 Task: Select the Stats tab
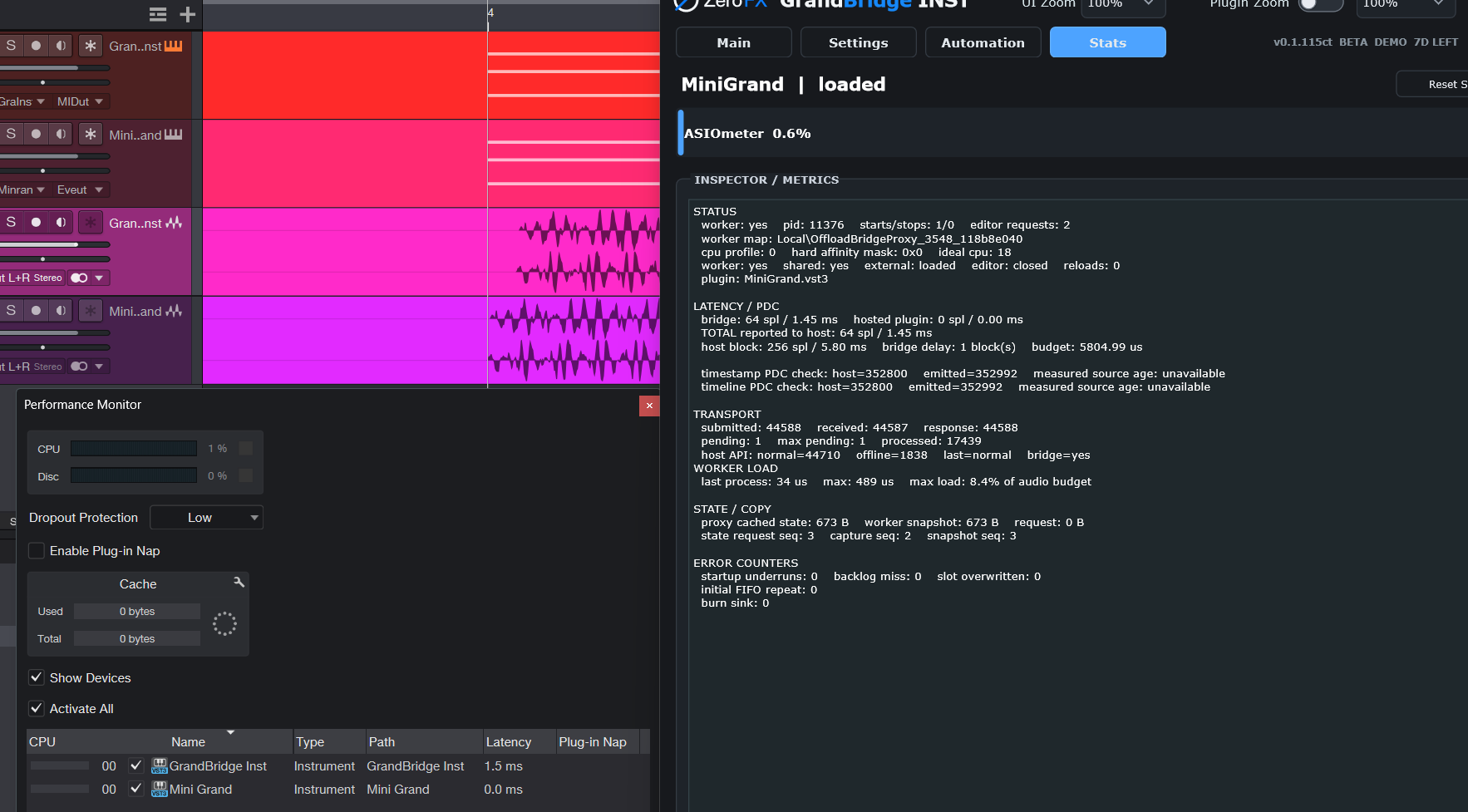pos(1108,42)
